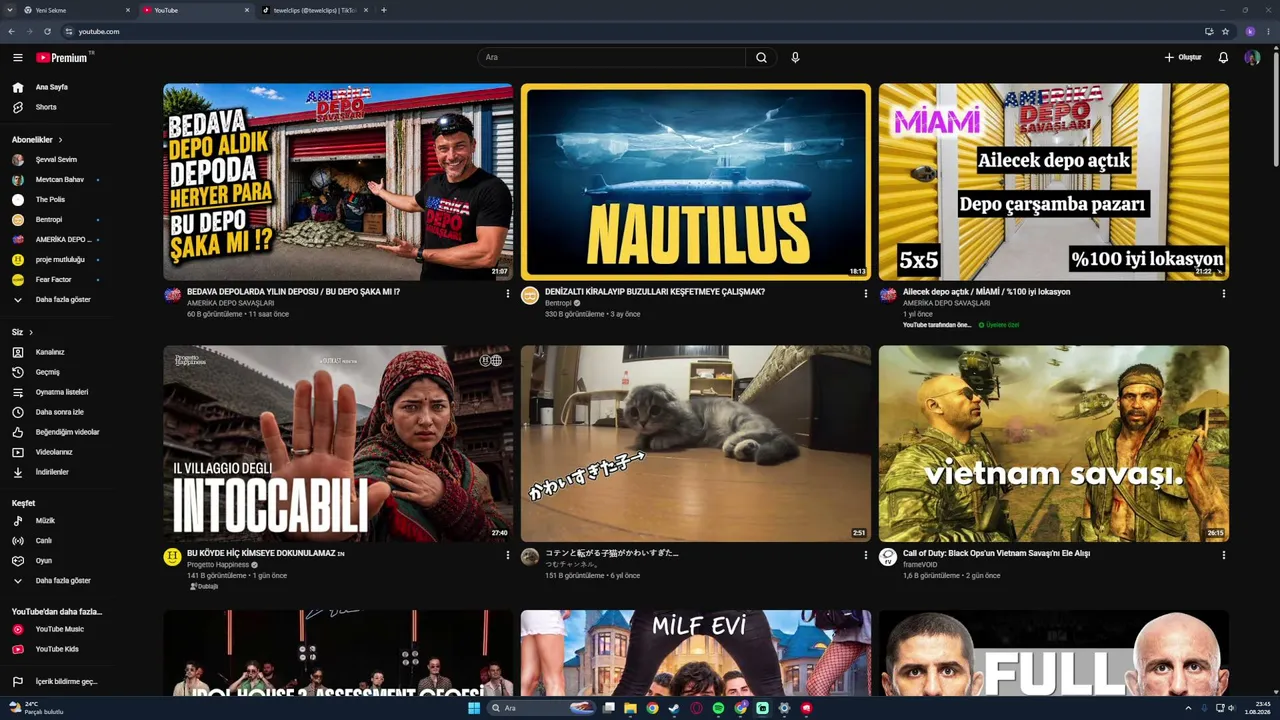The height and width of the screenshot is (720, 1280).
Task: Switch to the TikTok tewelclips tab
Action: pos(316,10)
